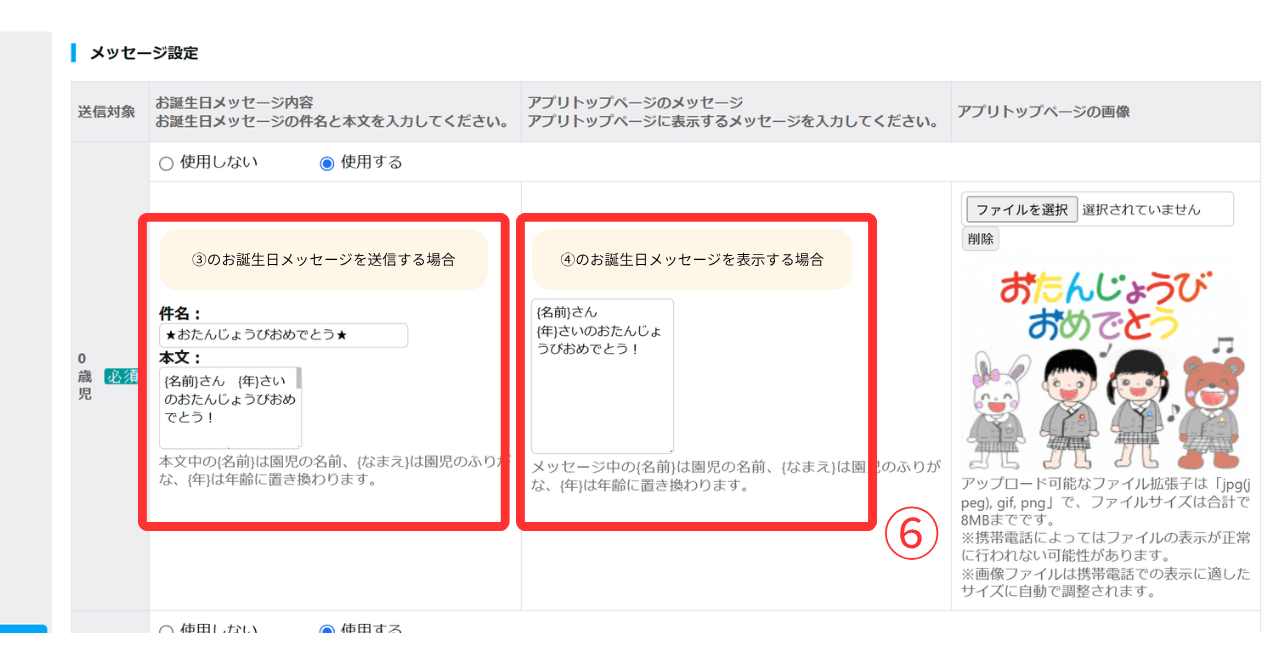Focus the 件名 subject input field

283,335
